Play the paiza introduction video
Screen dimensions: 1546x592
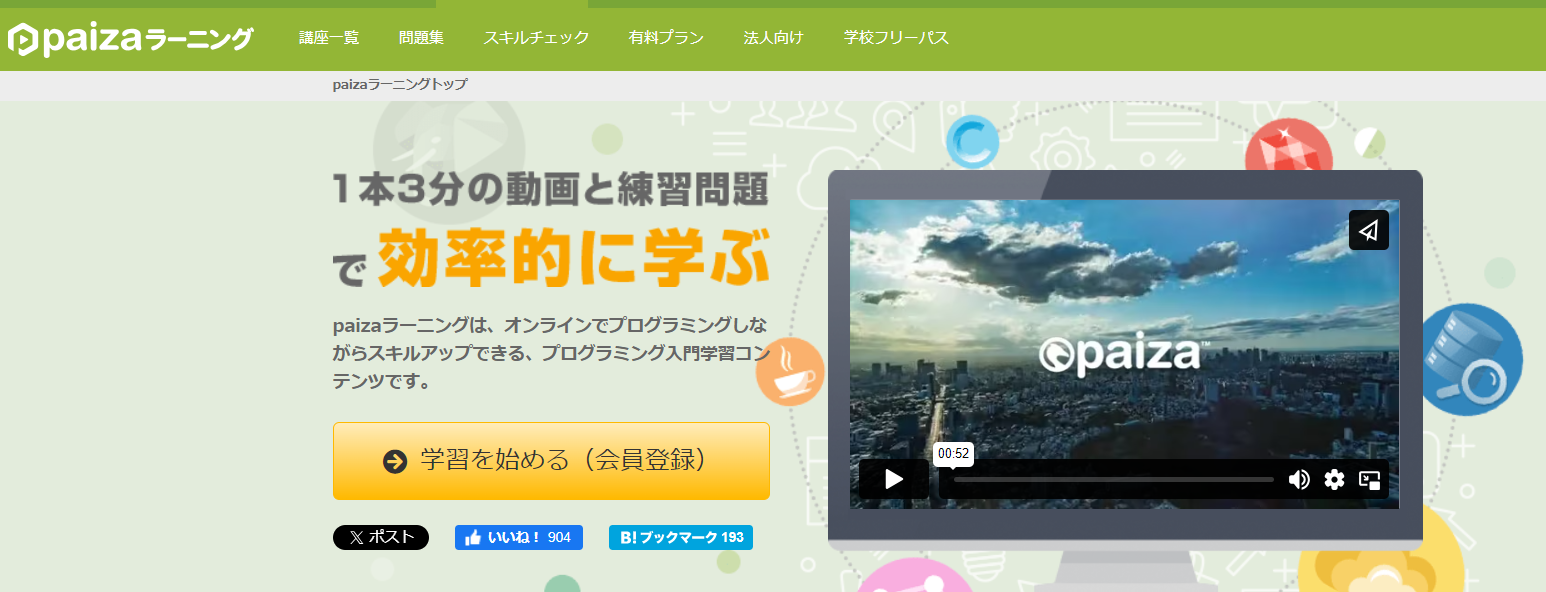(x=893, y=479)
